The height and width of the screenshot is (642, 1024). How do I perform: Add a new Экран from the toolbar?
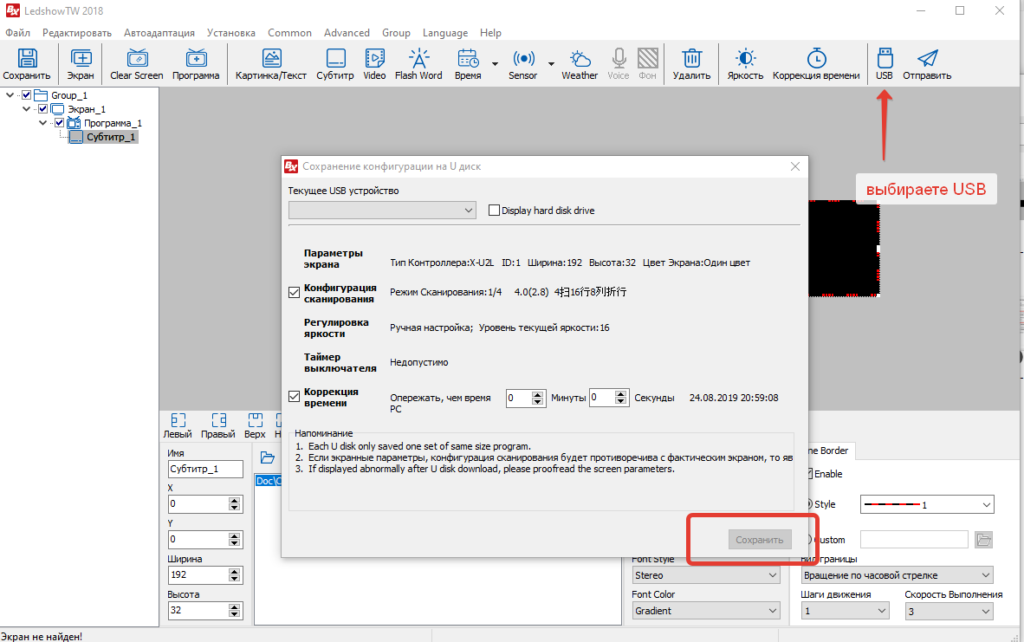(80, 64)
